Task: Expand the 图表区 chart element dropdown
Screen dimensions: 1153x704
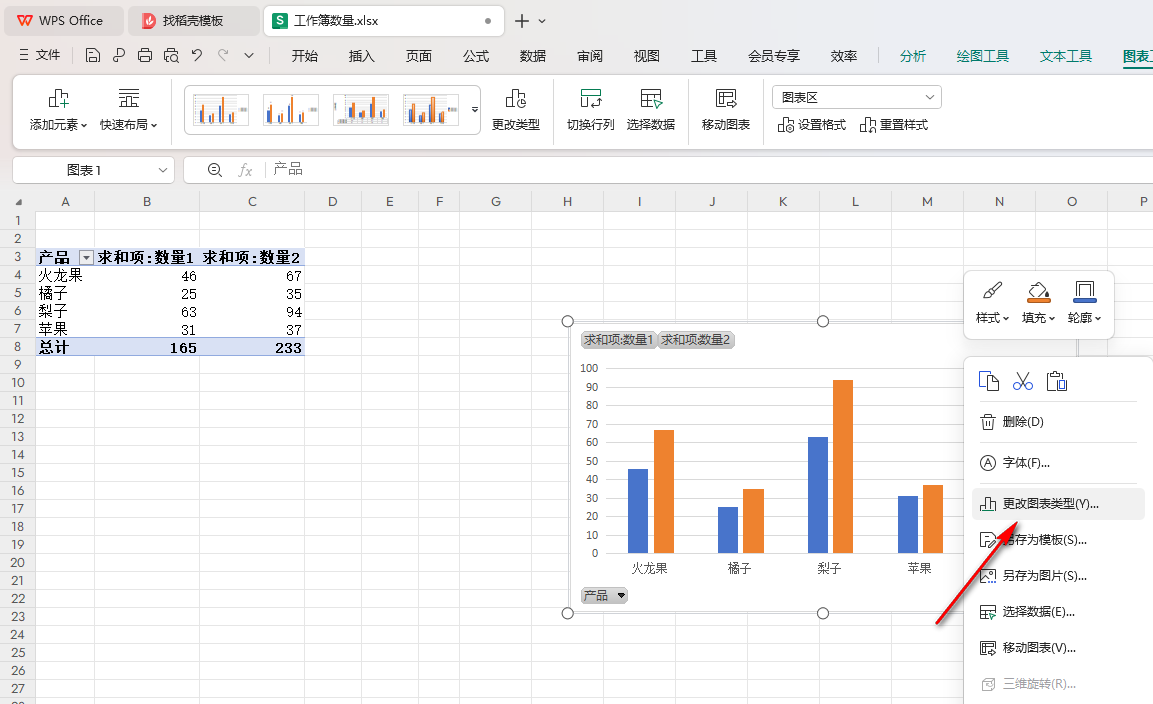Action: pos(929,97)
